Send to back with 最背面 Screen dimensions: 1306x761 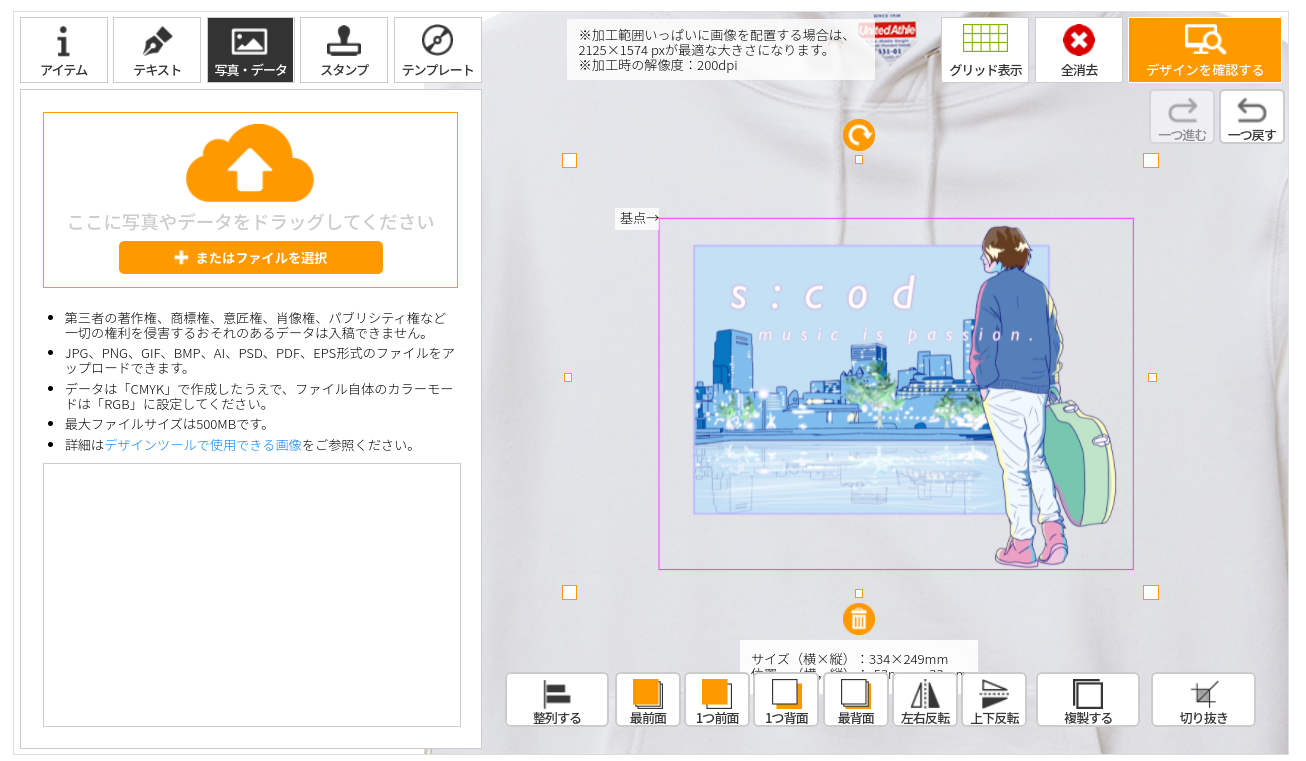856,700
